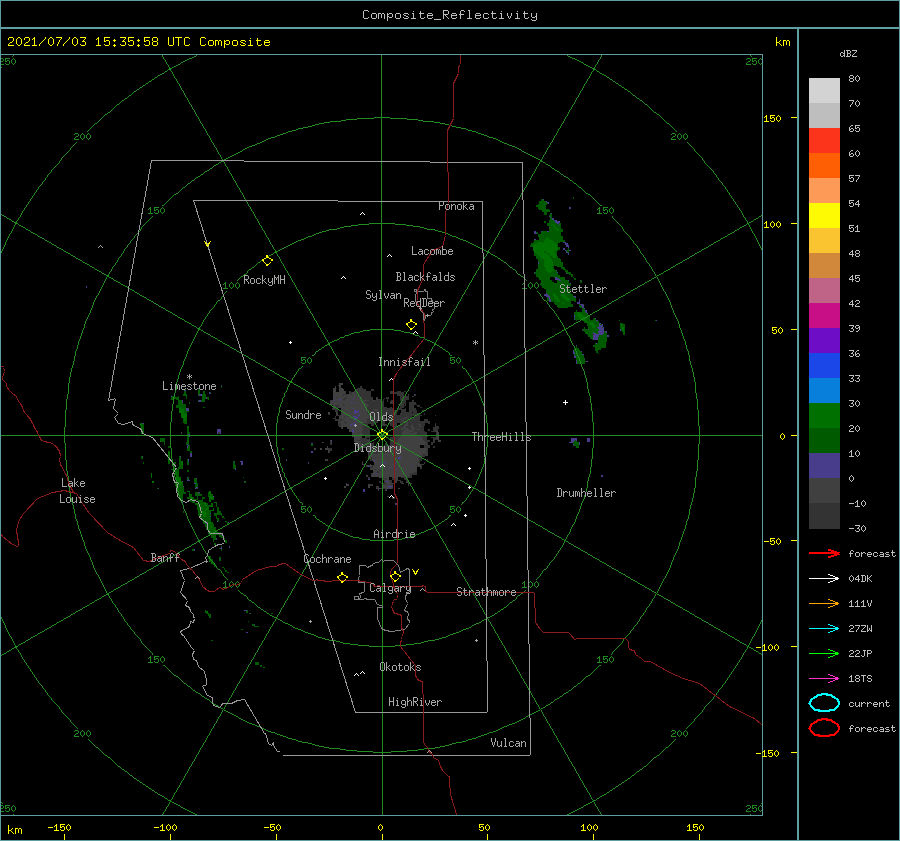Click the Banff label

tap(165, 557)
